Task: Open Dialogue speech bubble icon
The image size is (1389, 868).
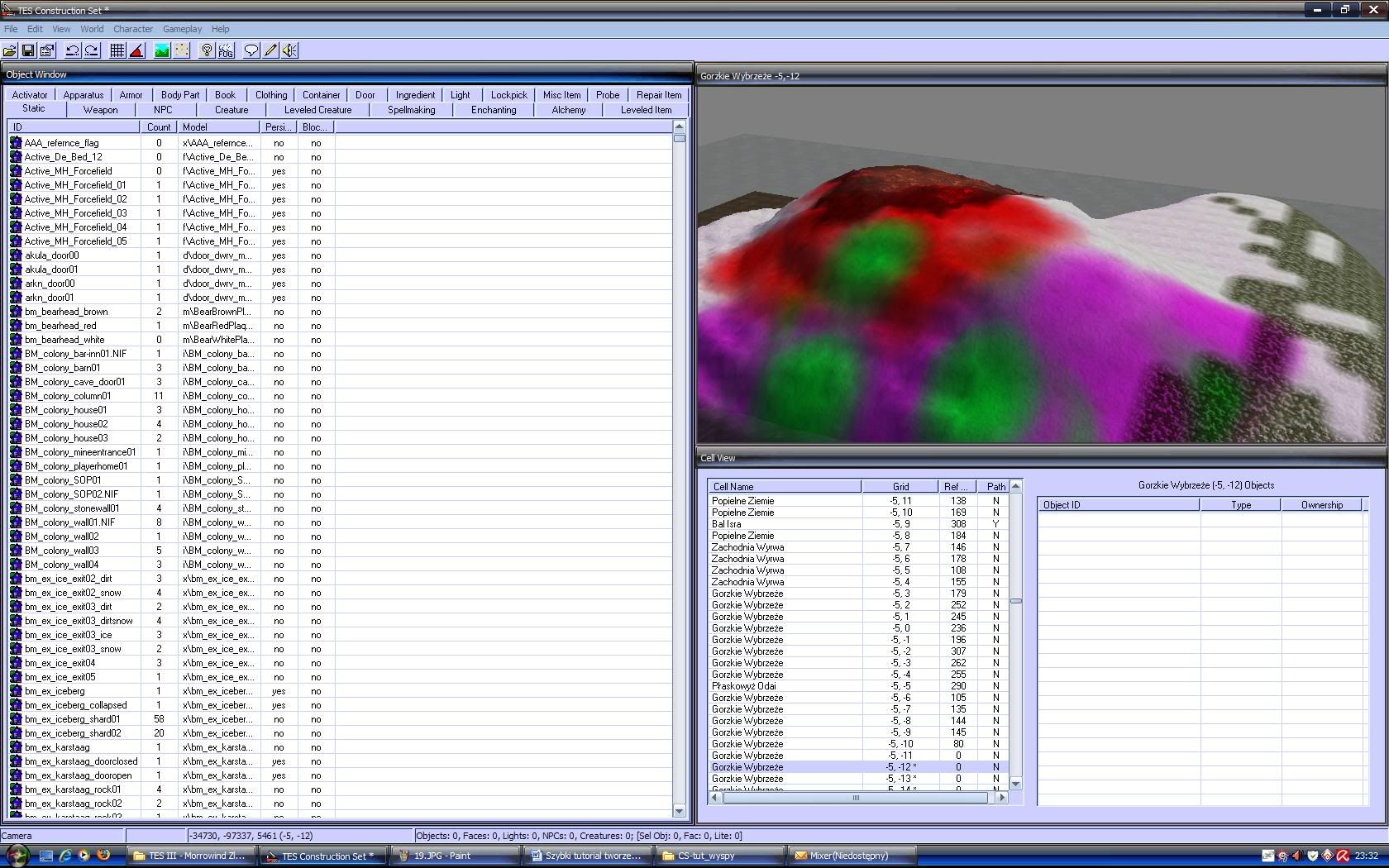Action: point(251,50)
